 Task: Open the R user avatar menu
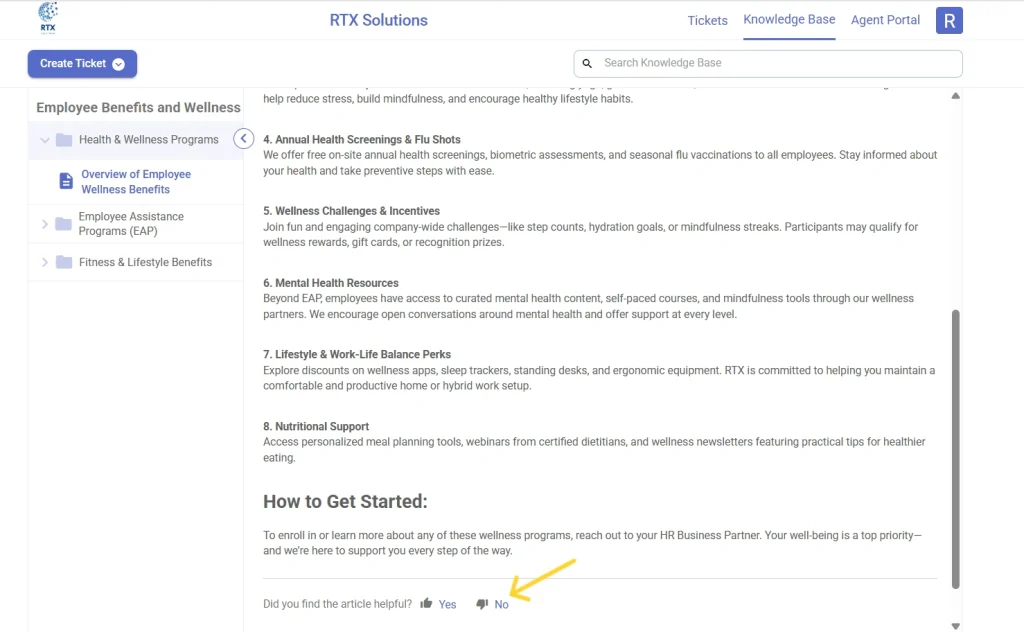pyautogui.click(x=949, y=20)
